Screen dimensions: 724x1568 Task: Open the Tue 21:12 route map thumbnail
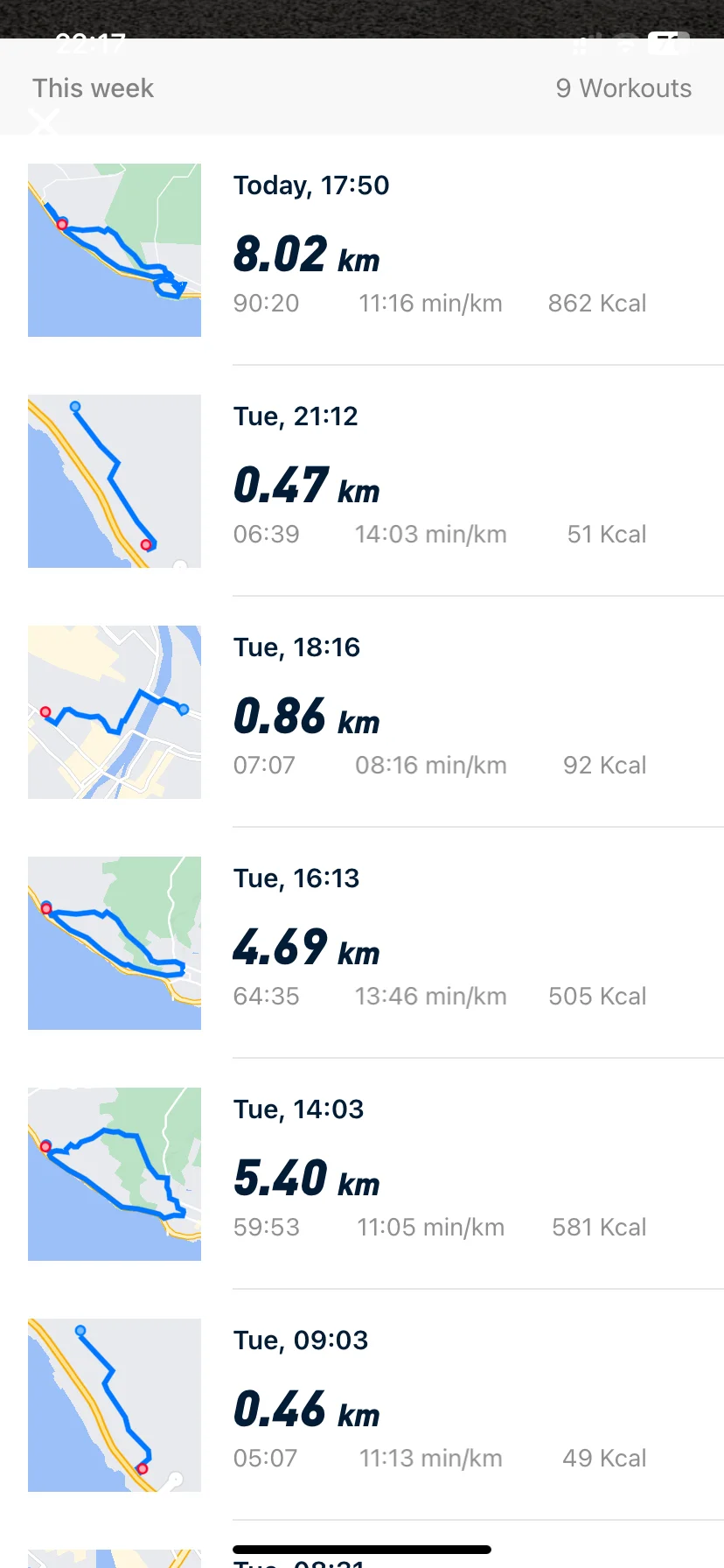tap(115, 481)
